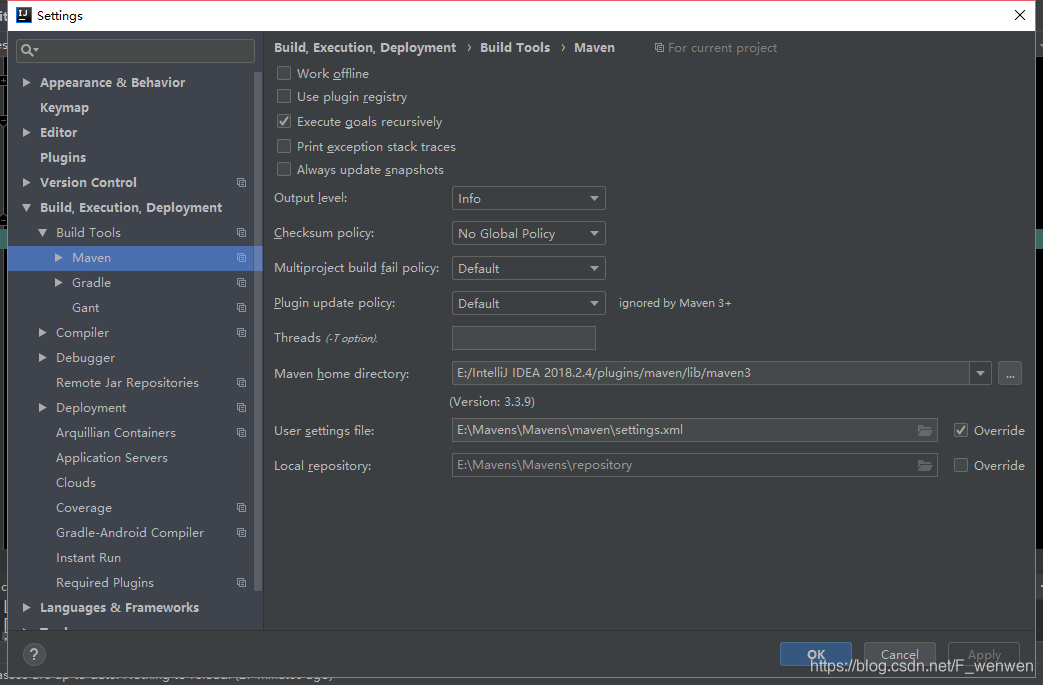Click the project-level icon beside Required Plugins
The width and height of the screenshot is (1043, 685).
(x=241, y=583)
